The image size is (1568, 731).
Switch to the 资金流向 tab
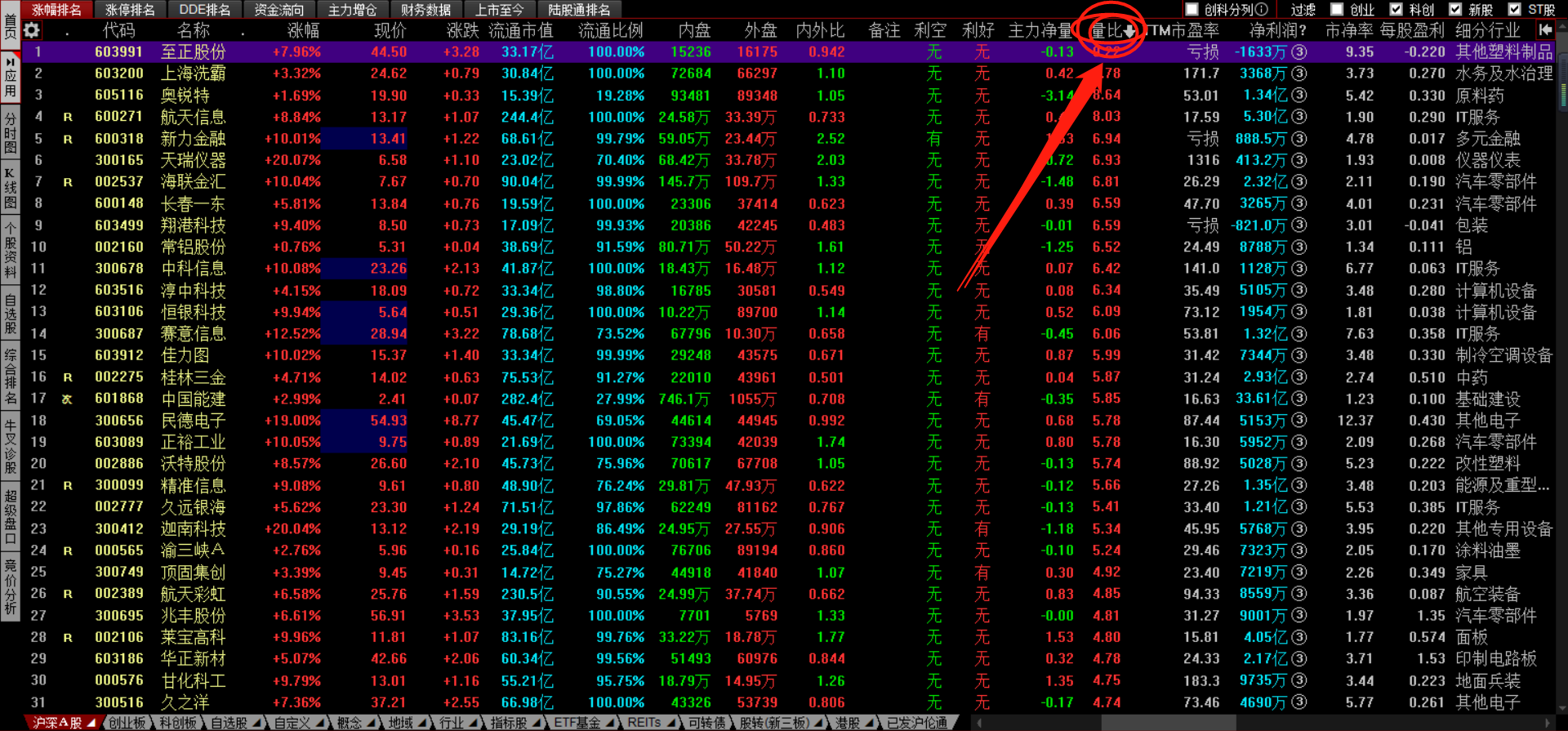tap(278, 10)
